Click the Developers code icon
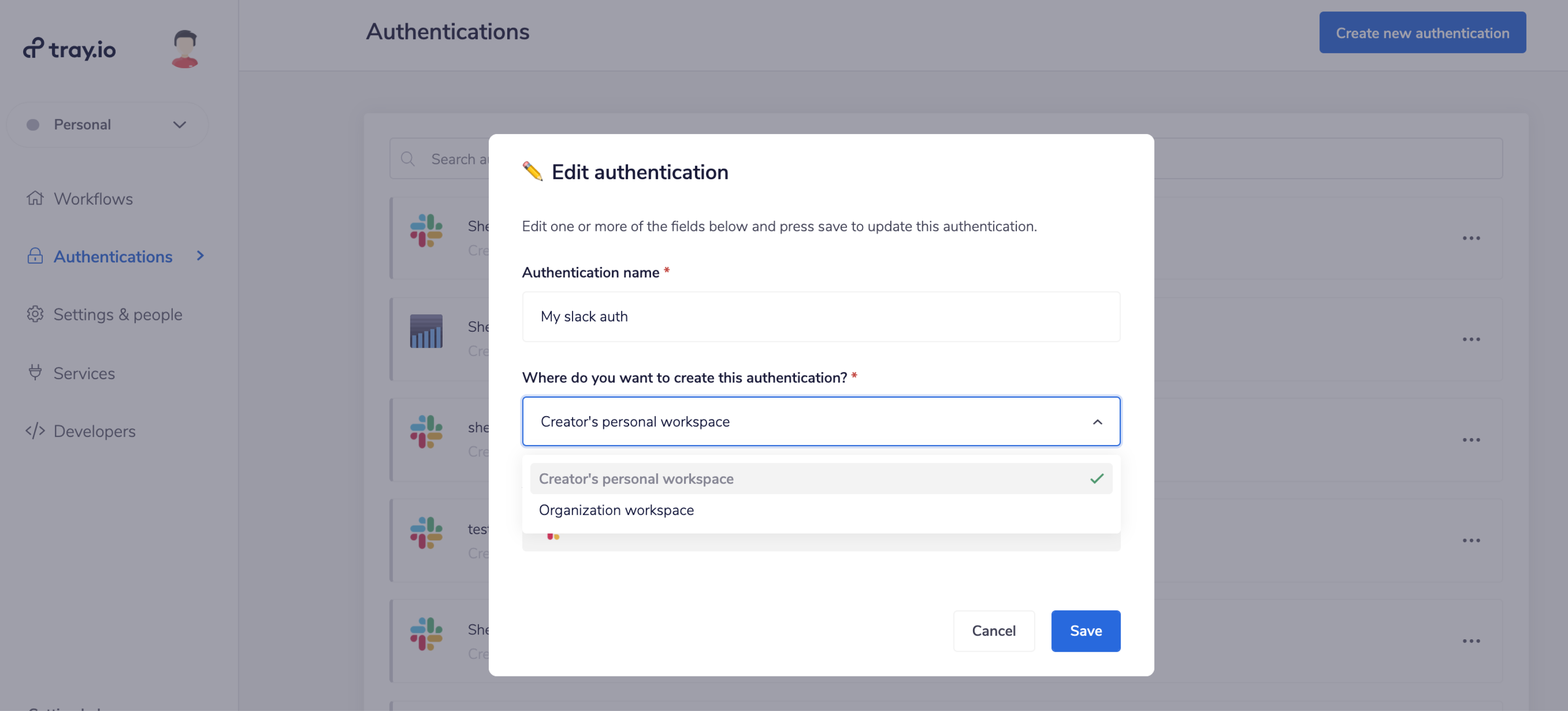Viewport: 1568px width, 711px height. (x=35, y=431)
